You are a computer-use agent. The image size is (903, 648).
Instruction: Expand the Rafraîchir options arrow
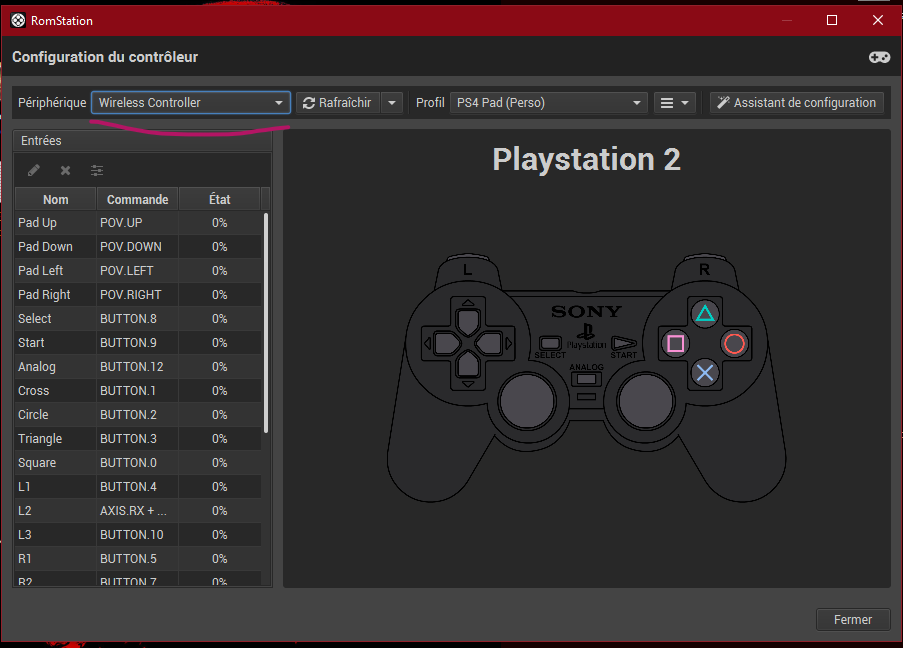(392, 103)
